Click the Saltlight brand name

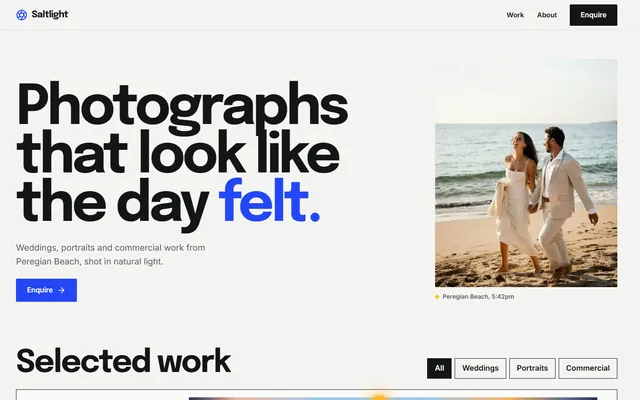[50, 14]
